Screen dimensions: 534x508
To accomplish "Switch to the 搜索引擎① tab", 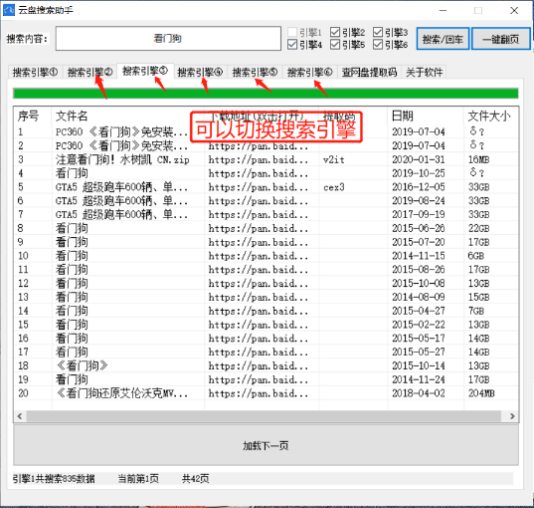I will tap(35, 72).
